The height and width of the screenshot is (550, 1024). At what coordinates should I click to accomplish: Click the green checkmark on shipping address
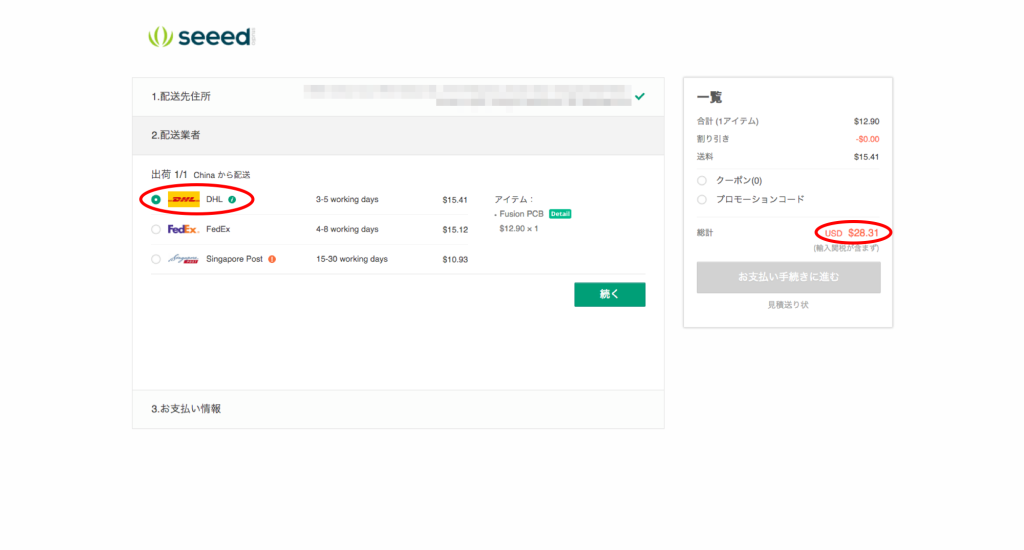tap(639, 97)
